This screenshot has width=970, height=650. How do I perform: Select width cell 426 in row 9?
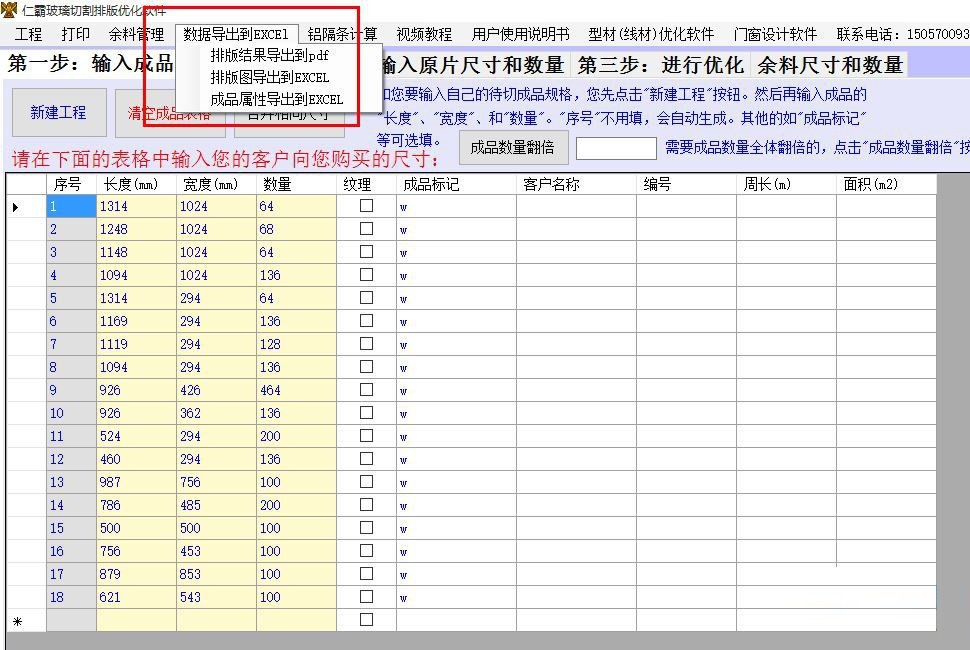[x=217, y=390]
